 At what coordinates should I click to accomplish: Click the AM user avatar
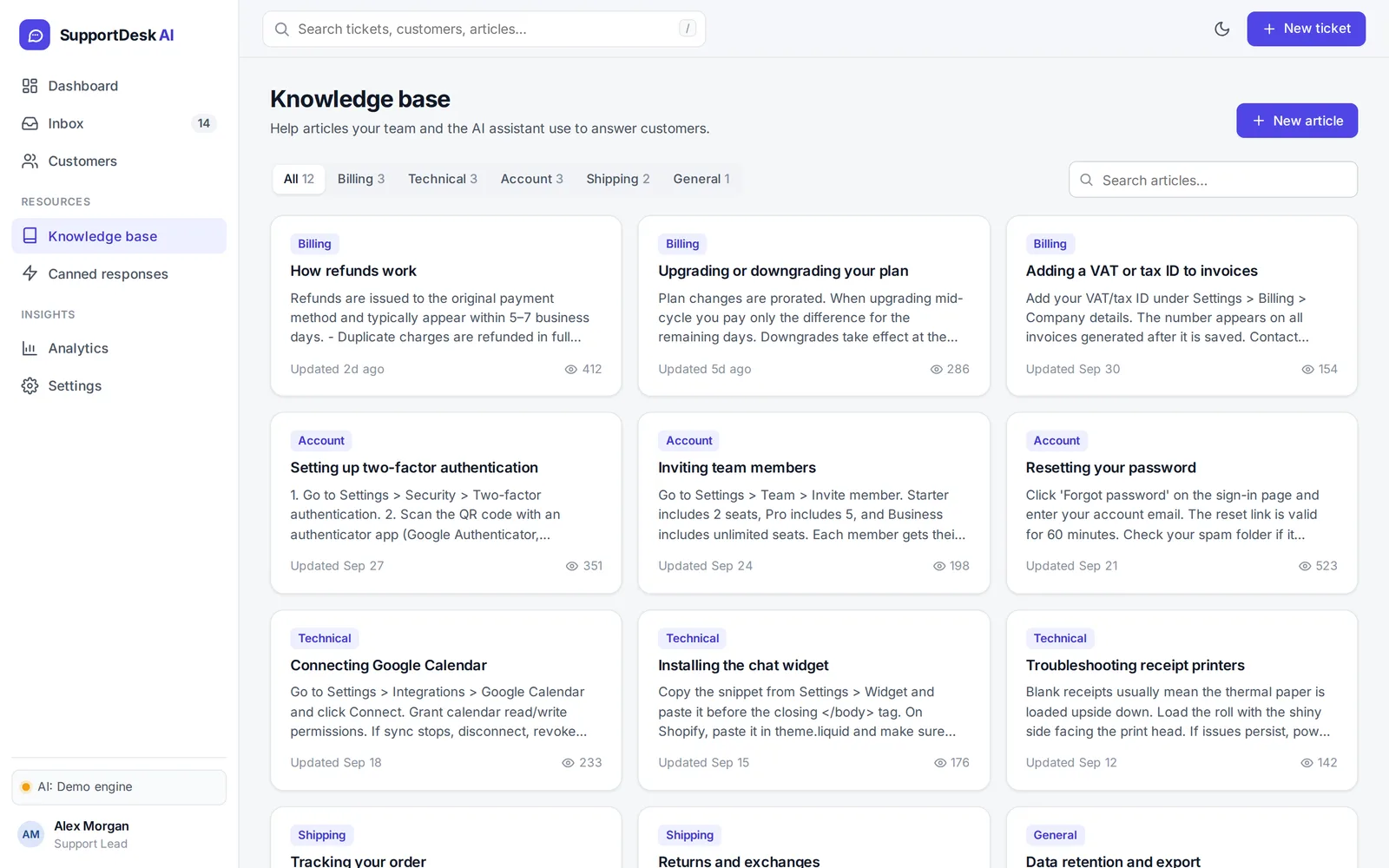[x=31, y=834]
